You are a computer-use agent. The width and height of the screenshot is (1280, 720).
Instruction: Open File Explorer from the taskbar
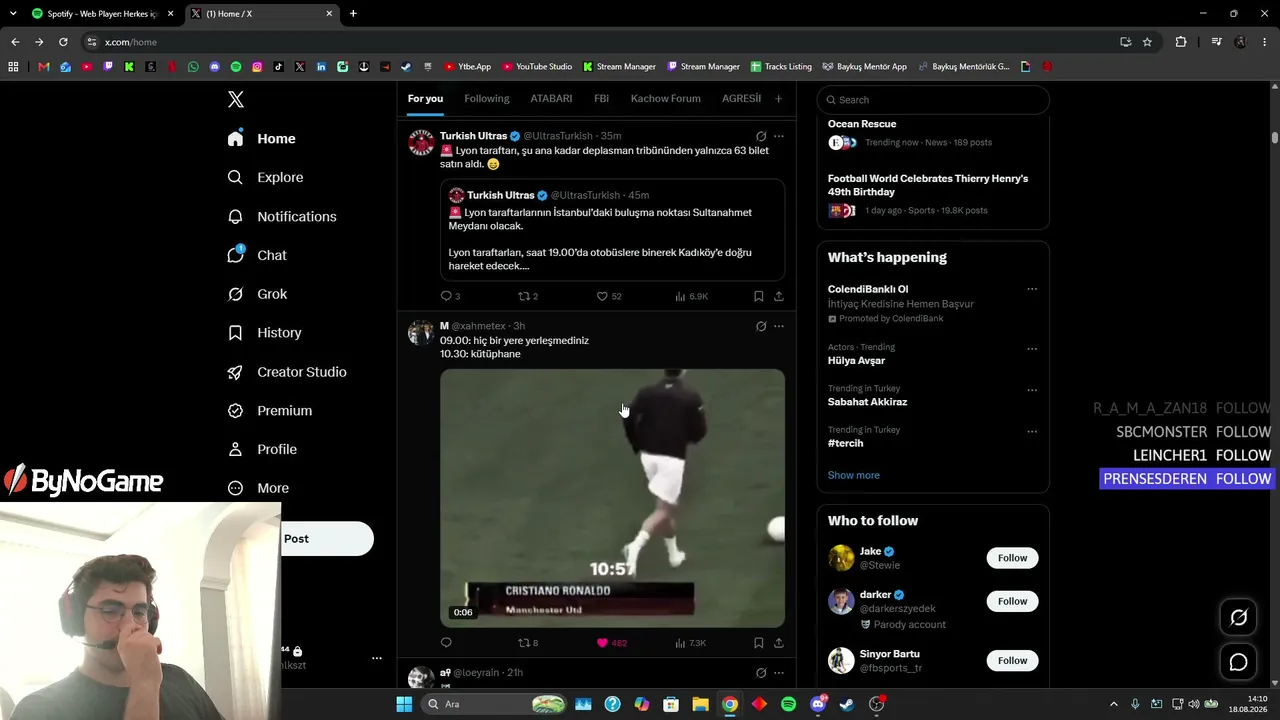(700, 704)
